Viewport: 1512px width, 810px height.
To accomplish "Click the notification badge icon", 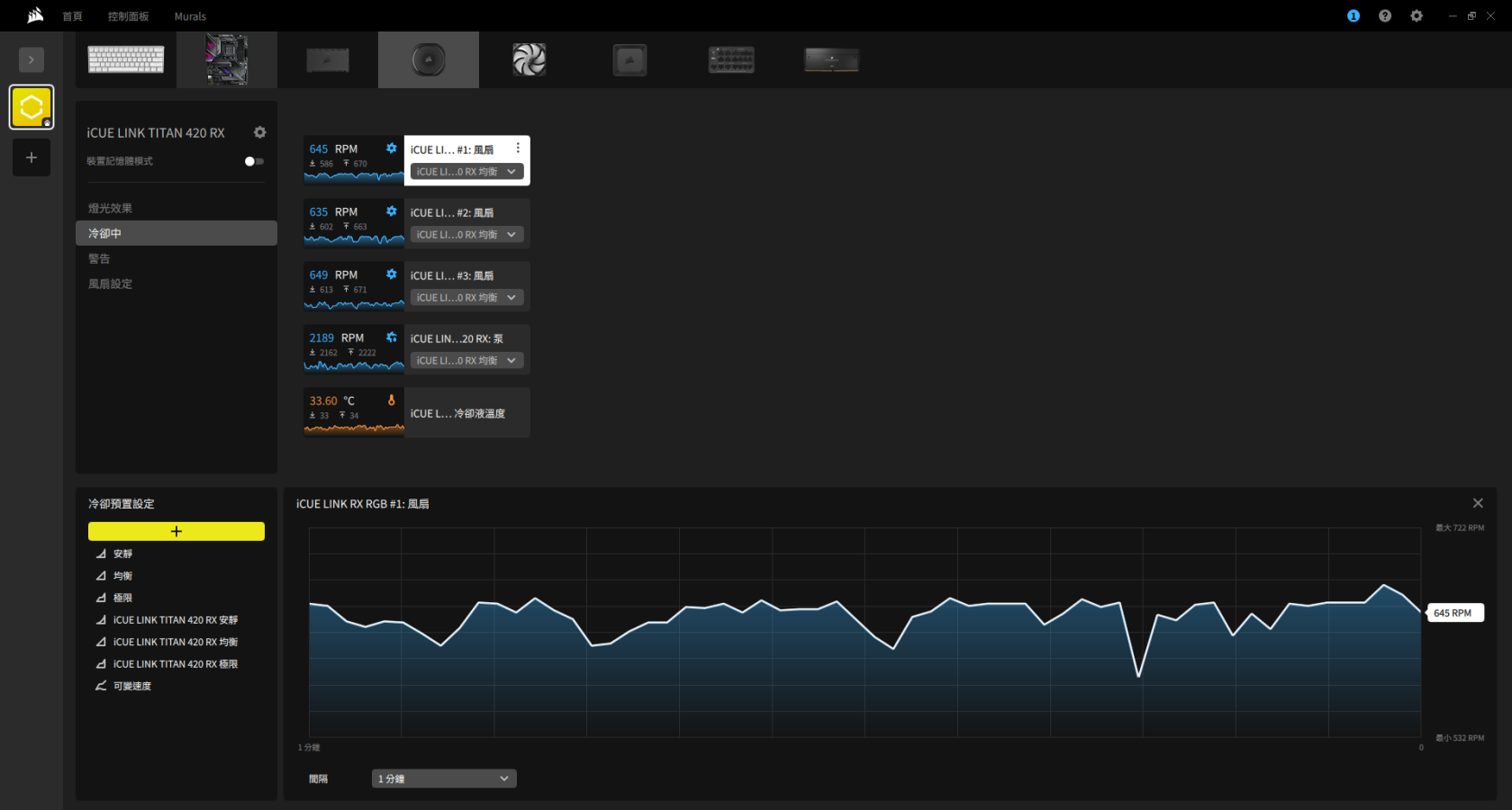I will 1353,16.
